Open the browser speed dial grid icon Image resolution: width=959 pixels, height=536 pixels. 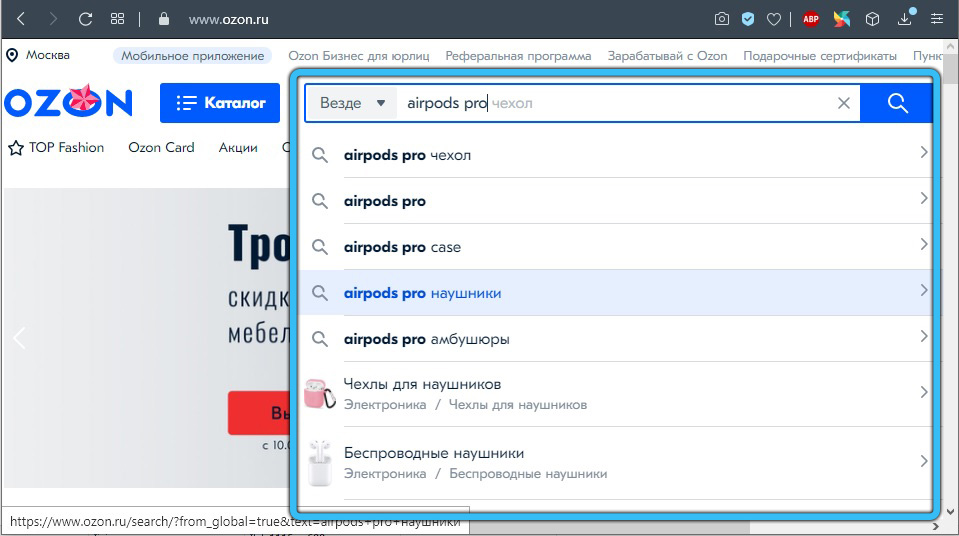118,19
